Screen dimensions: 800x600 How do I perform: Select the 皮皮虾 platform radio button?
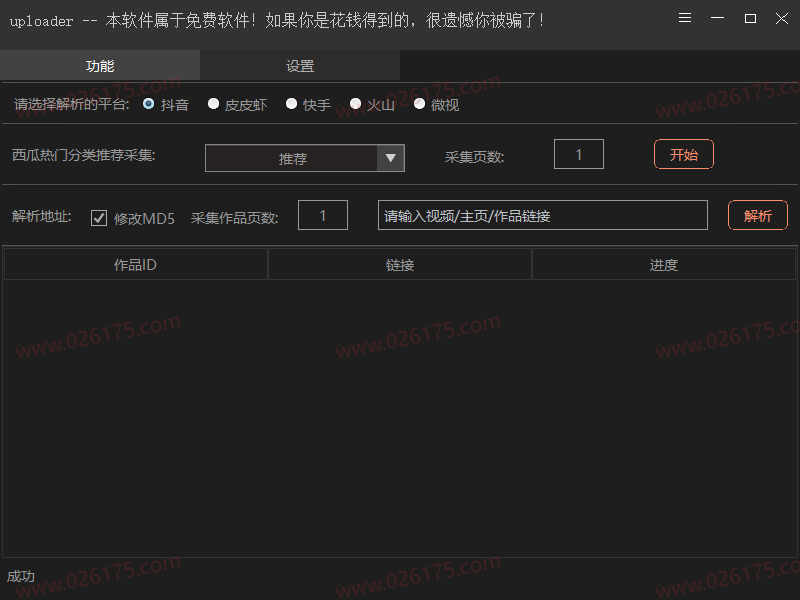(213, 104)
